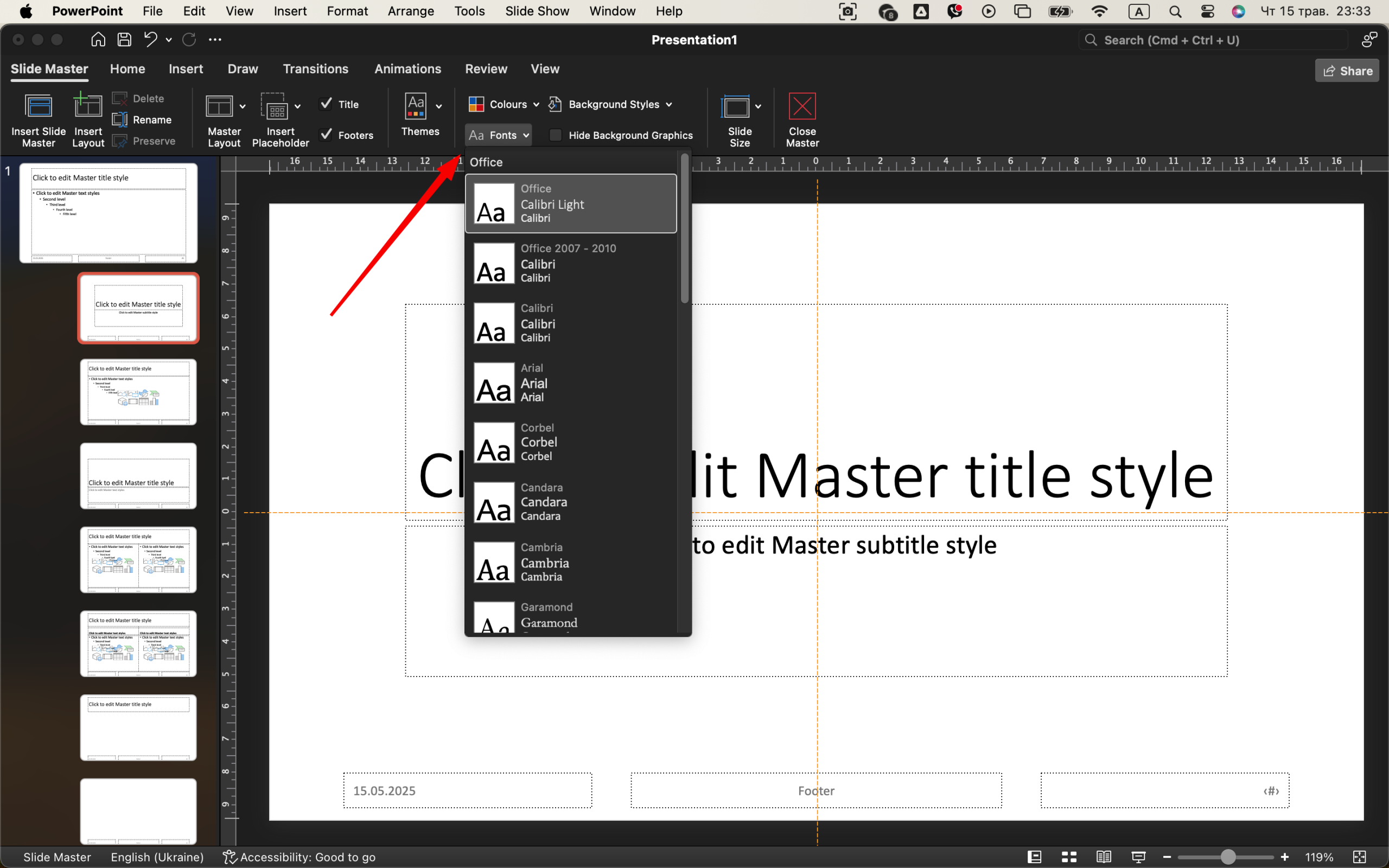Viewport: 1389px width, 868px height.
Task: Switch to Slide Sorter view icon
Action: (x=1069, y=857)
